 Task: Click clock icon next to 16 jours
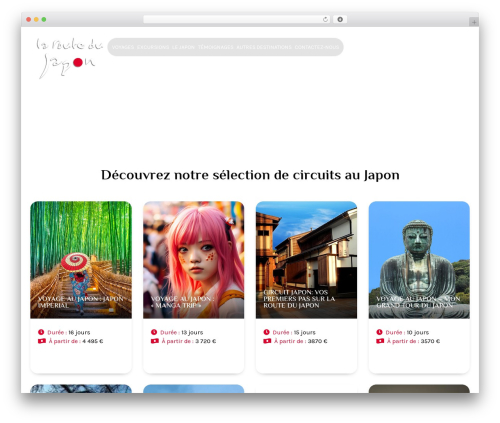(x=41, y=332)
